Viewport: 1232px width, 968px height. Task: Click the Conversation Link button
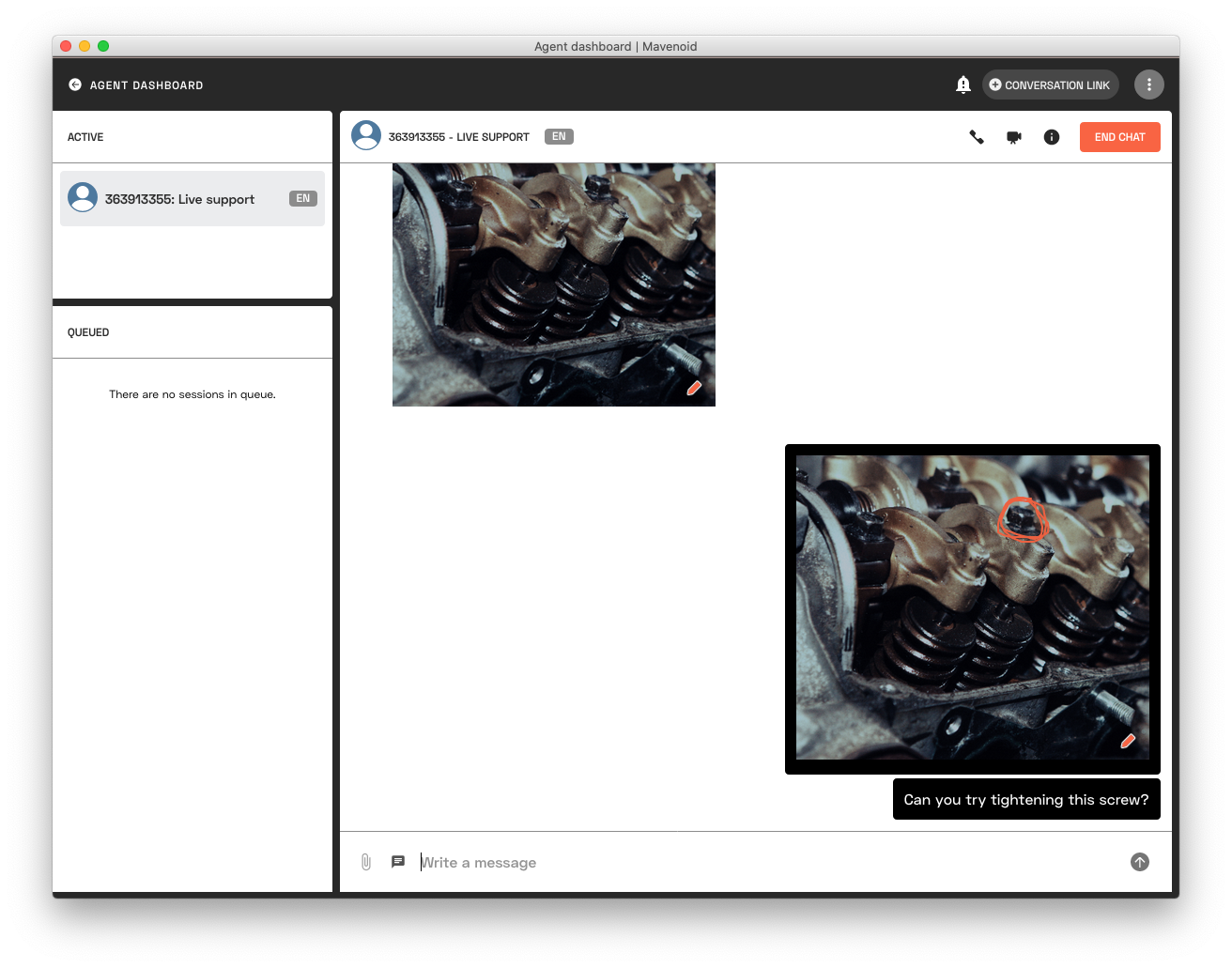(x=1050, y=85)
